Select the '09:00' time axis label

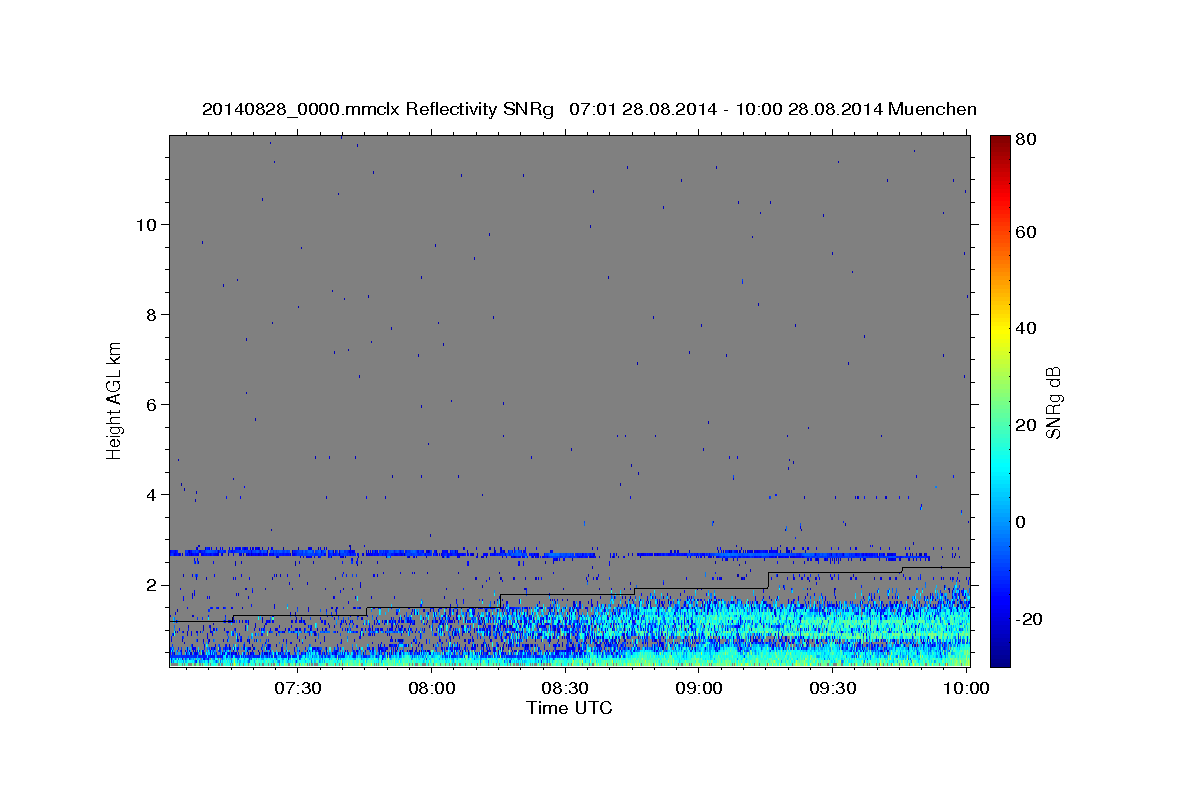click(699, 688)
